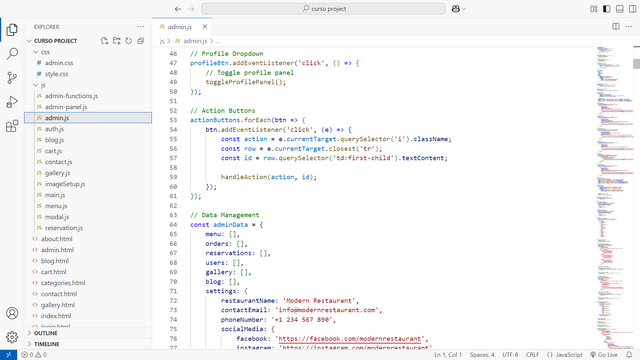
Task: Open the Extensions view
Action: (12, 126)
